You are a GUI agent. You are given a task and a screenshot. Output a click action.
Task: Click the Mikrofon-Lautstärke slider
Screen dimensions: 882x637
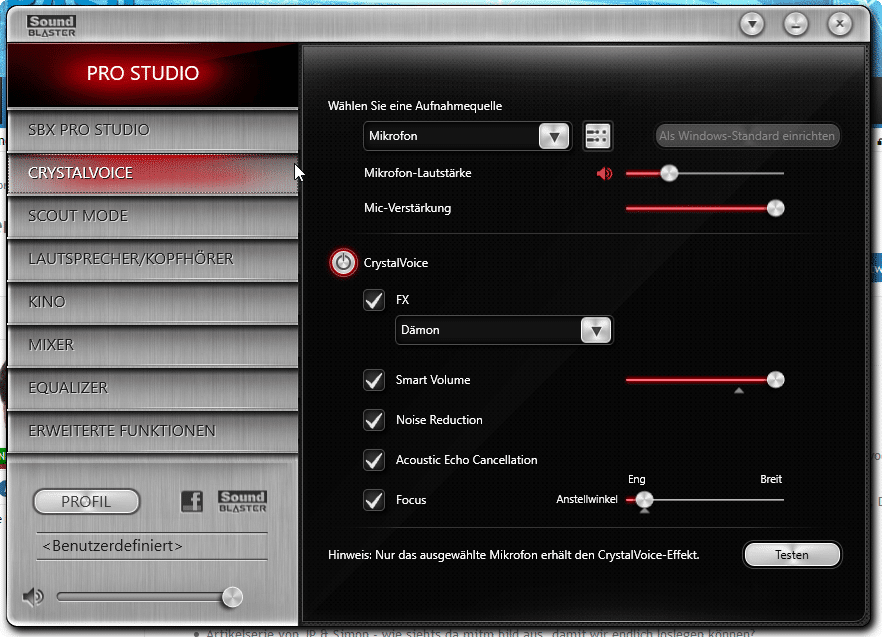(x=704, y=174)
